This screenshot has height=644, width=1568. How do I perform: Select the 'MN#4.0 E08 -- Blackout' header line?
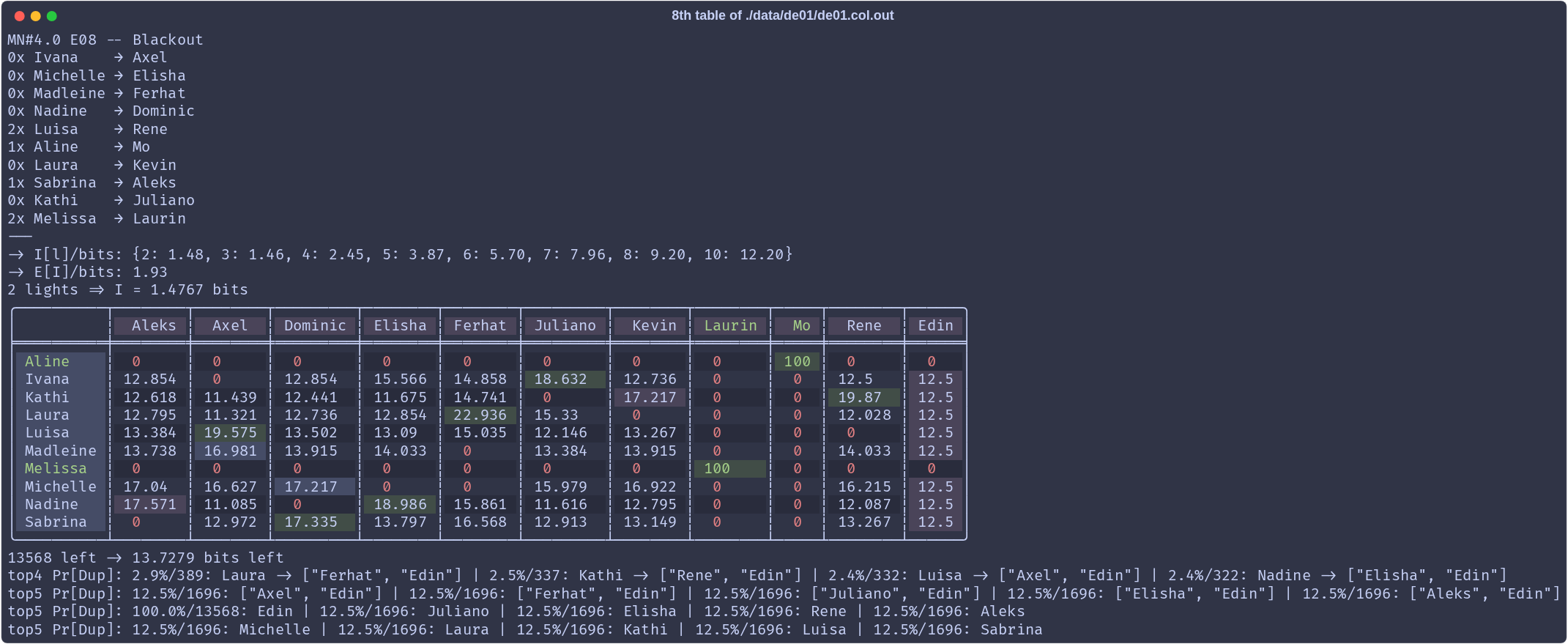pyautogui.click(x=105, y=40)
